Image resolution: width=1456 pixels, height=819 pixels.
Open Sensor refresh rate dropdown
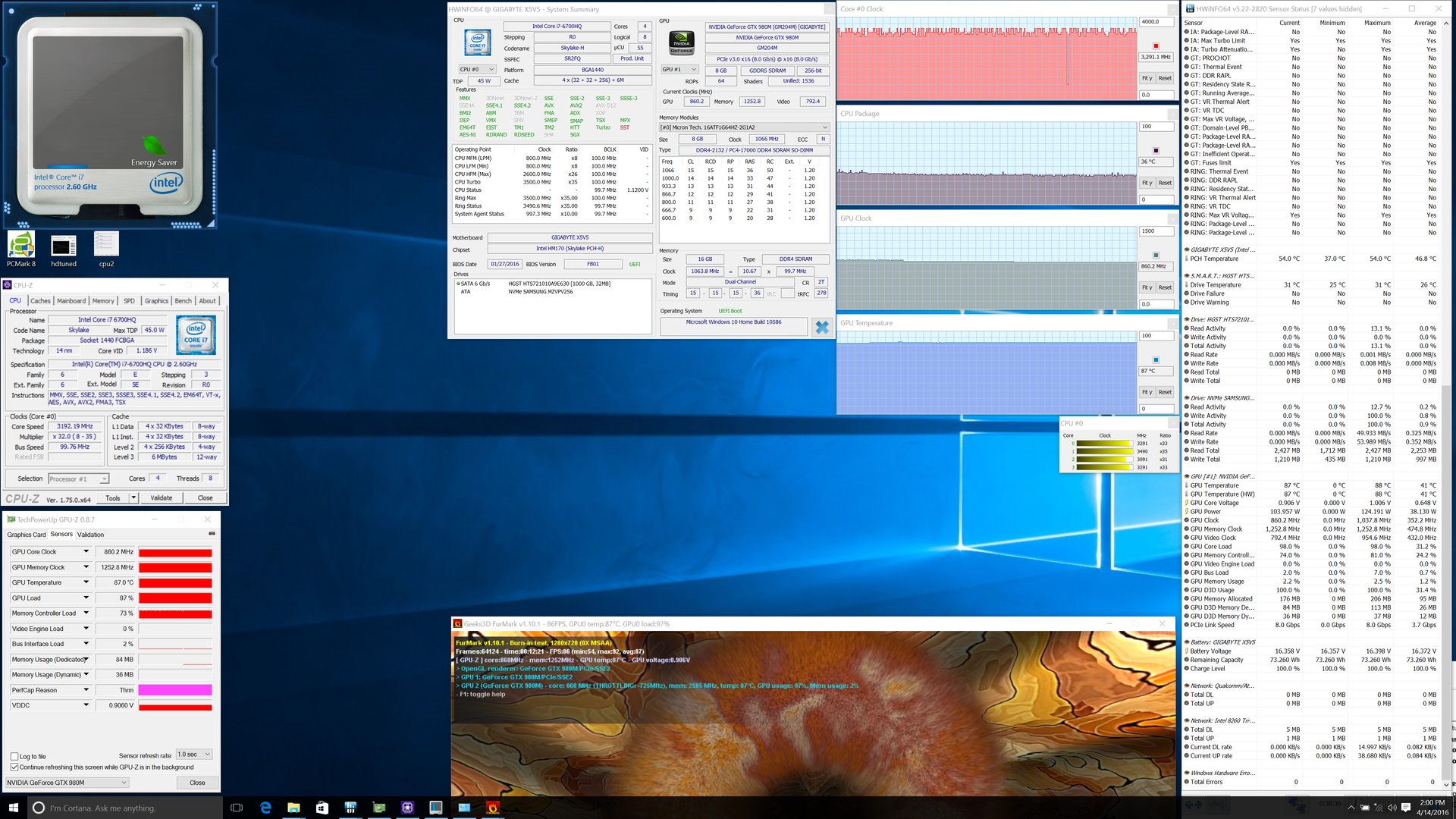pyautogui.click(x=194, y=755)
